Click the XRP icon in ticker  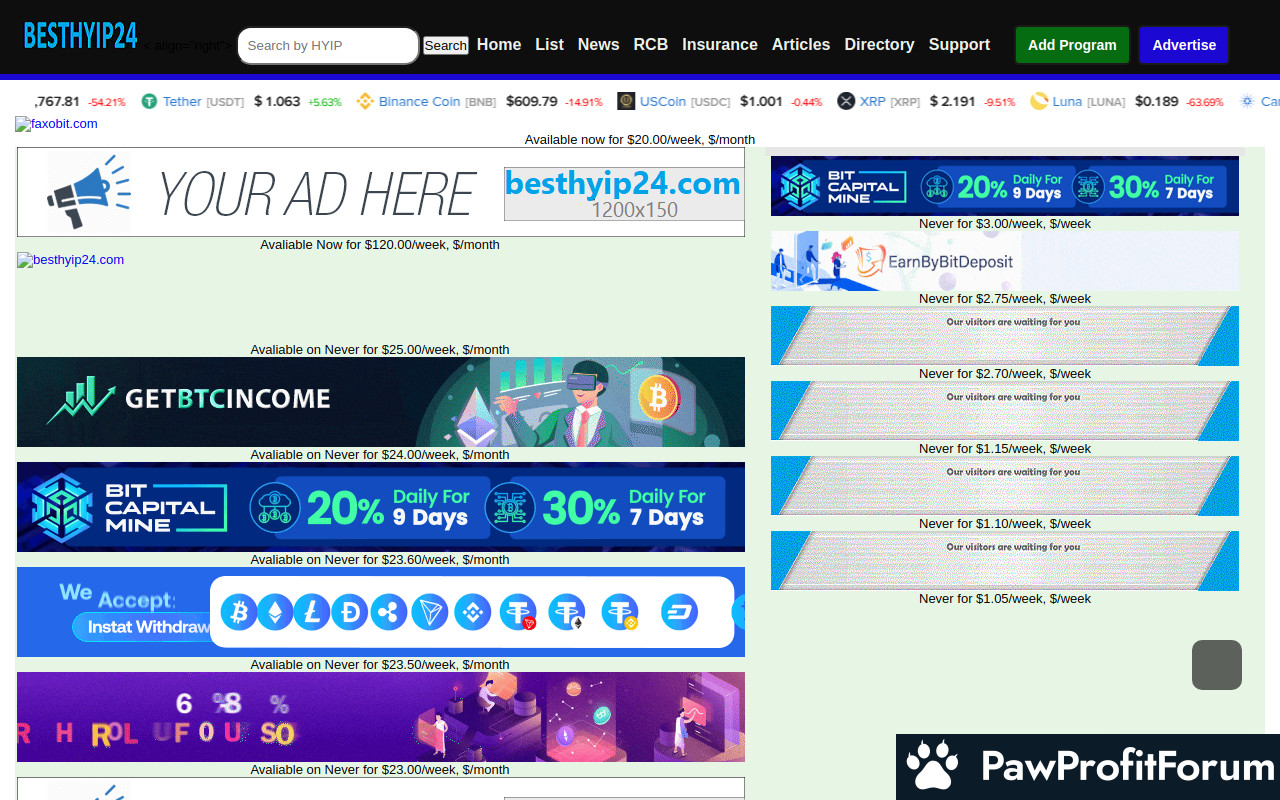846,101
